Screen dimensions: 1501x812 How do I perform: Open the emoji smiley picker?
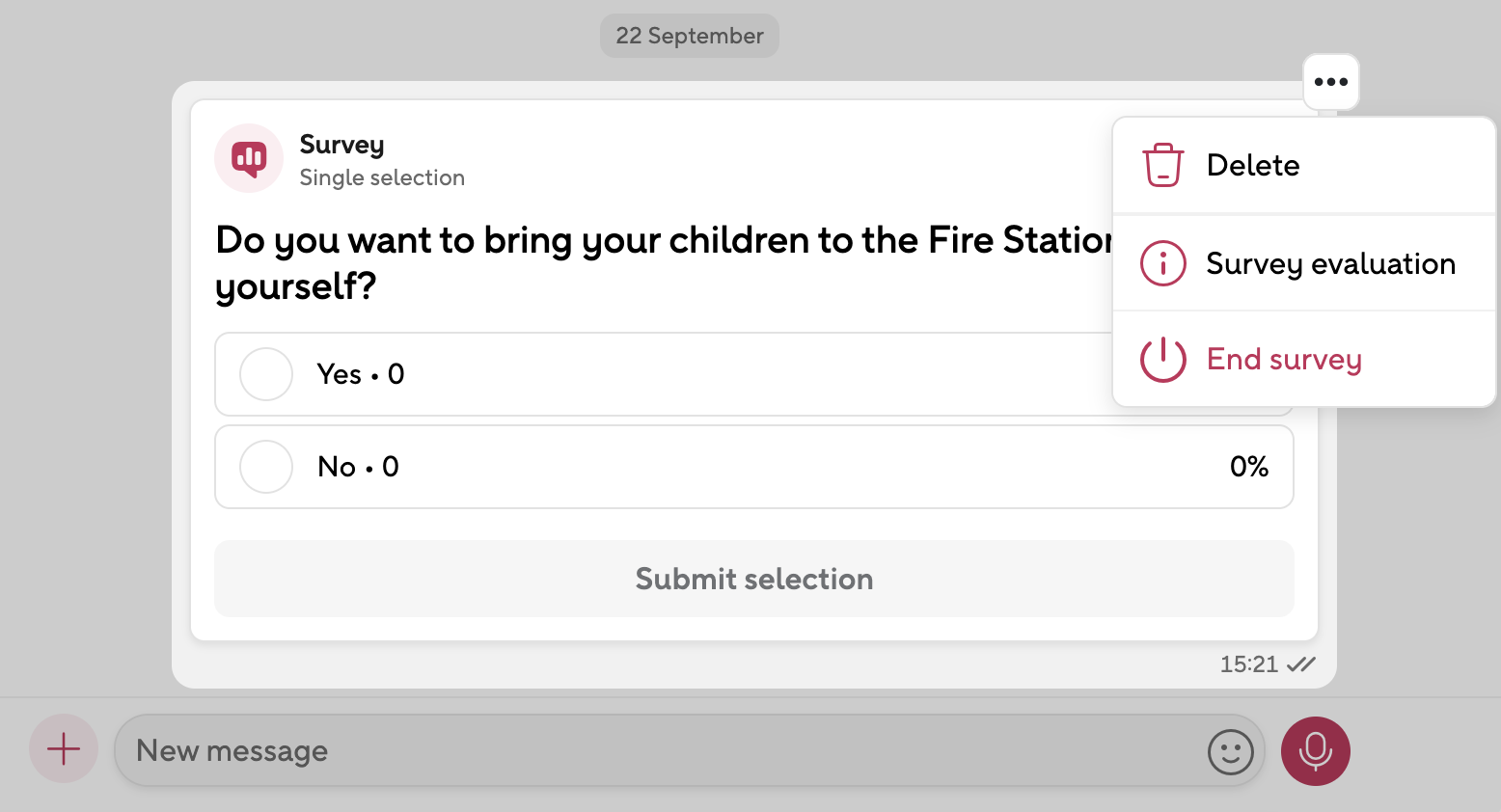[1230, 751]
